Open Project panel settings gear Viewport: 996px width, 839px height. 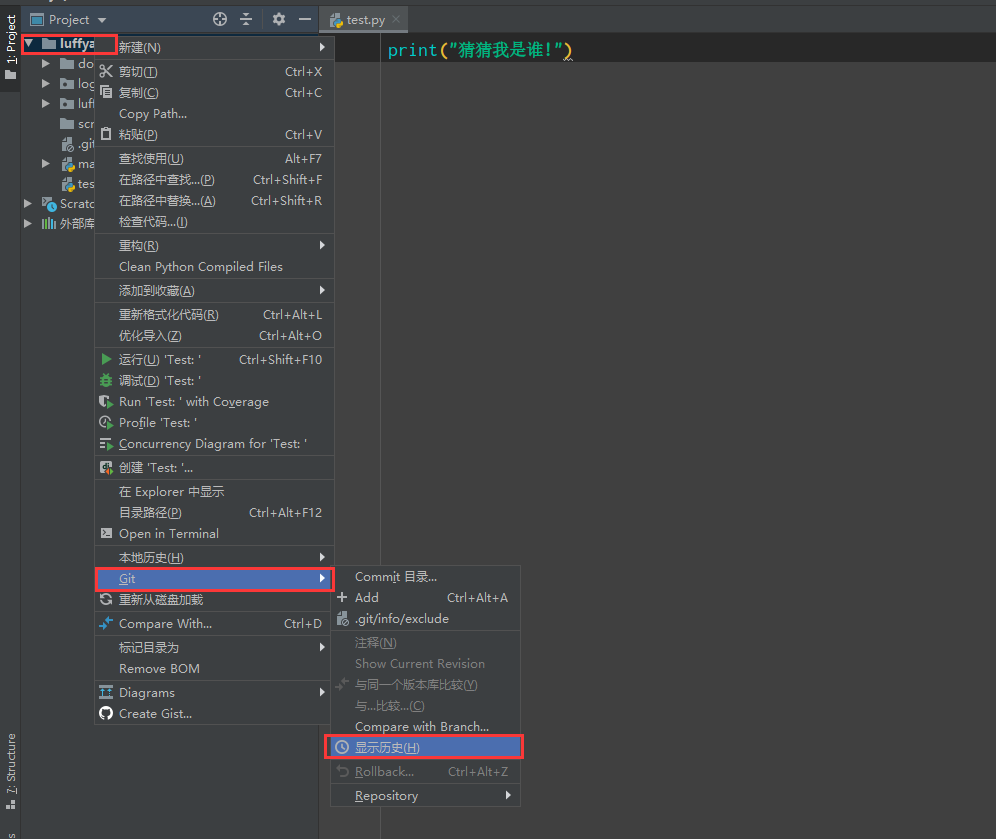(x=279, y=19)
